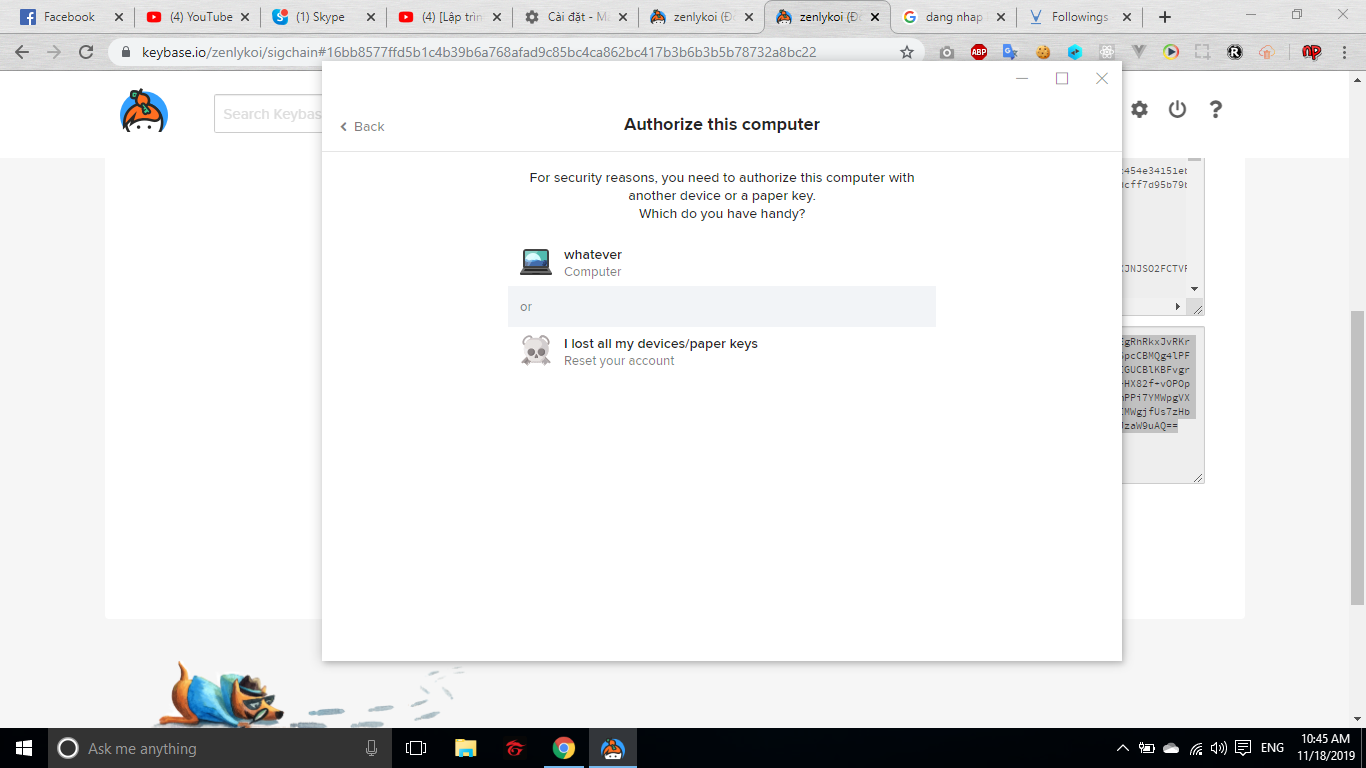
Task: Click the Keybase taskbar icon
Action: pyautogui.click(x=612, y=748)
